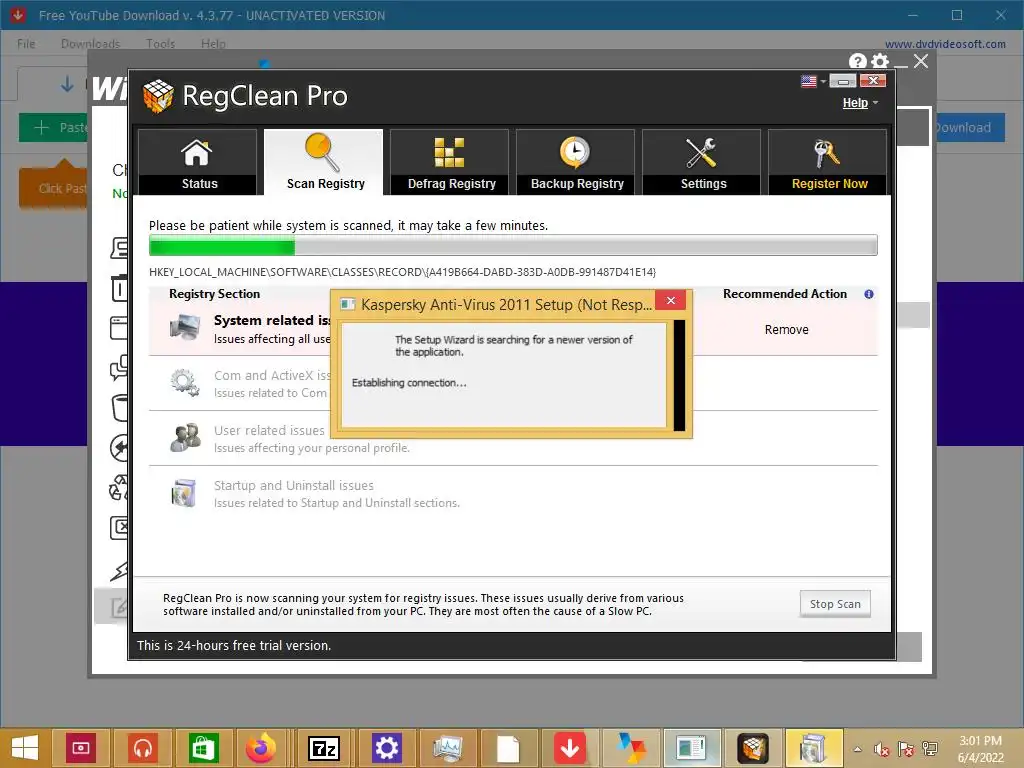Launch Firefox from the taskbar
This screenshot has height=768, width=1024.
261,748
